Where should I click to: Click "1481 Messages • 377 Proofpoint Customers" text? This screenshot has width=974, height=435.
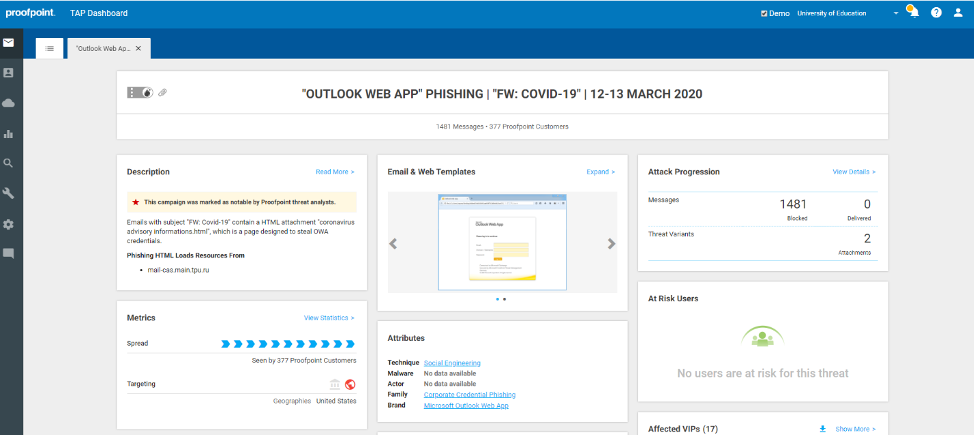502,126
